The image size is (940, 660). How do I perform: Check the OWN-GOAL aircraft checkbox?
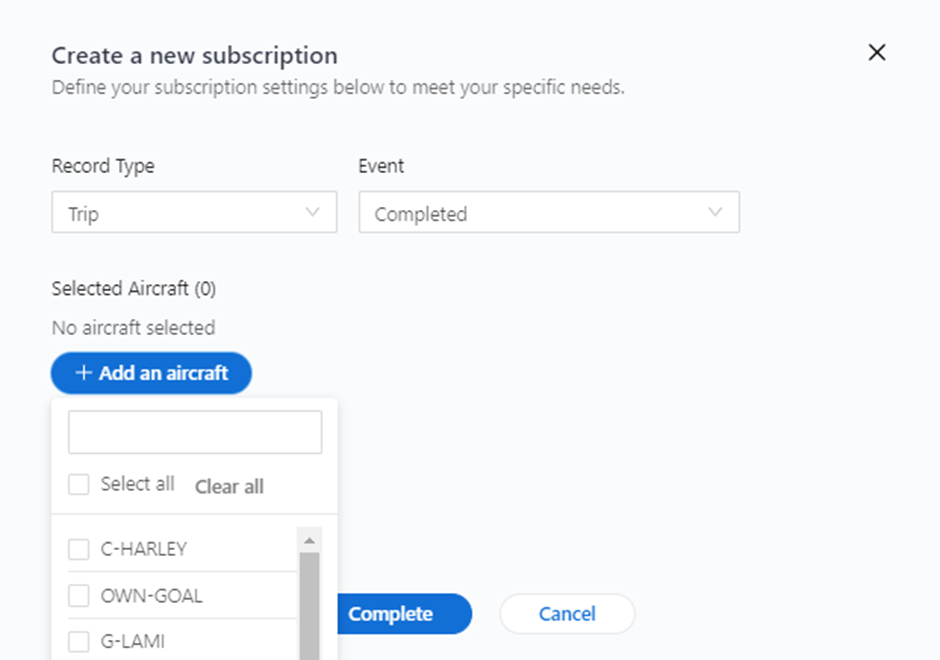79,595
